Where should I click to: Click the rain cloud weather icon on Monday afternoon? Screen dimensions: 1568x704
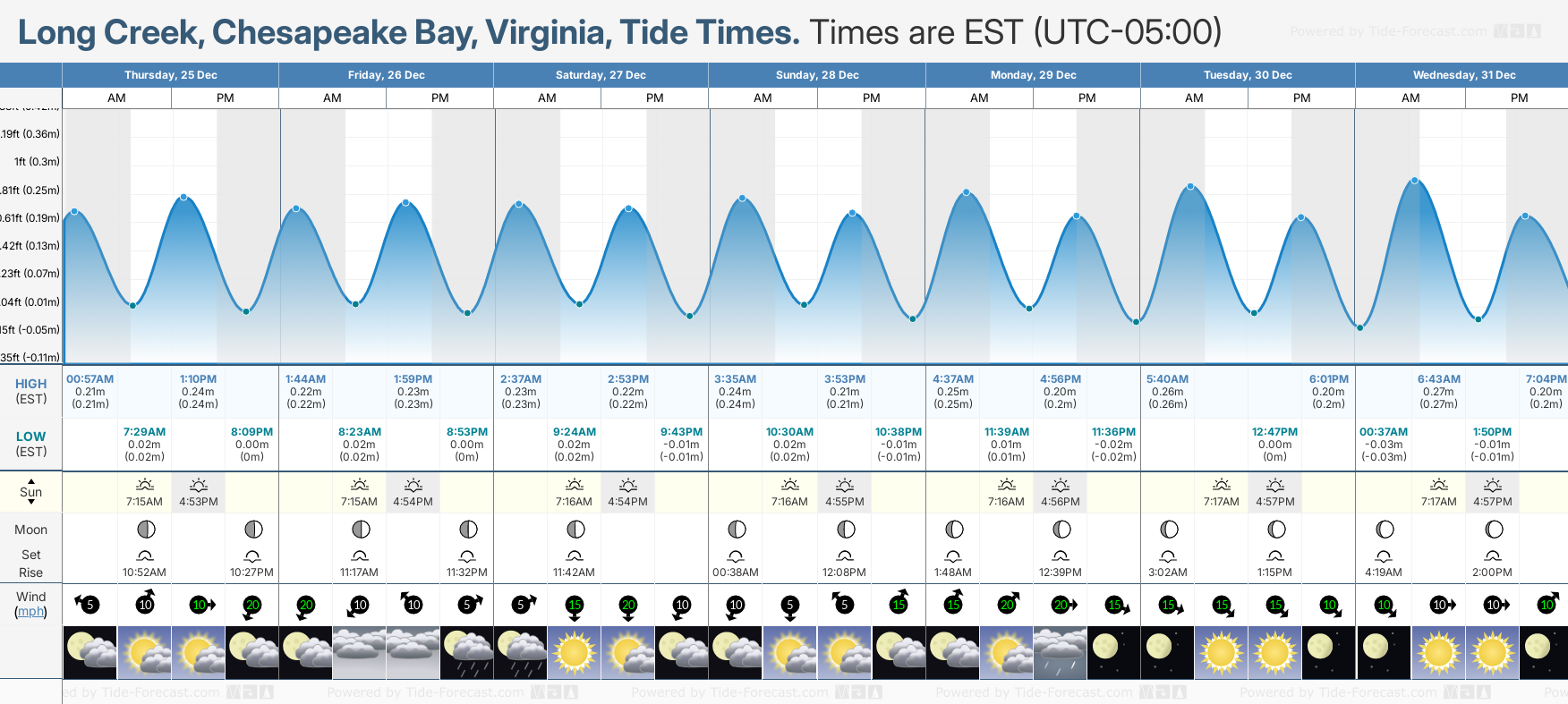click(x=1060, y=653)
